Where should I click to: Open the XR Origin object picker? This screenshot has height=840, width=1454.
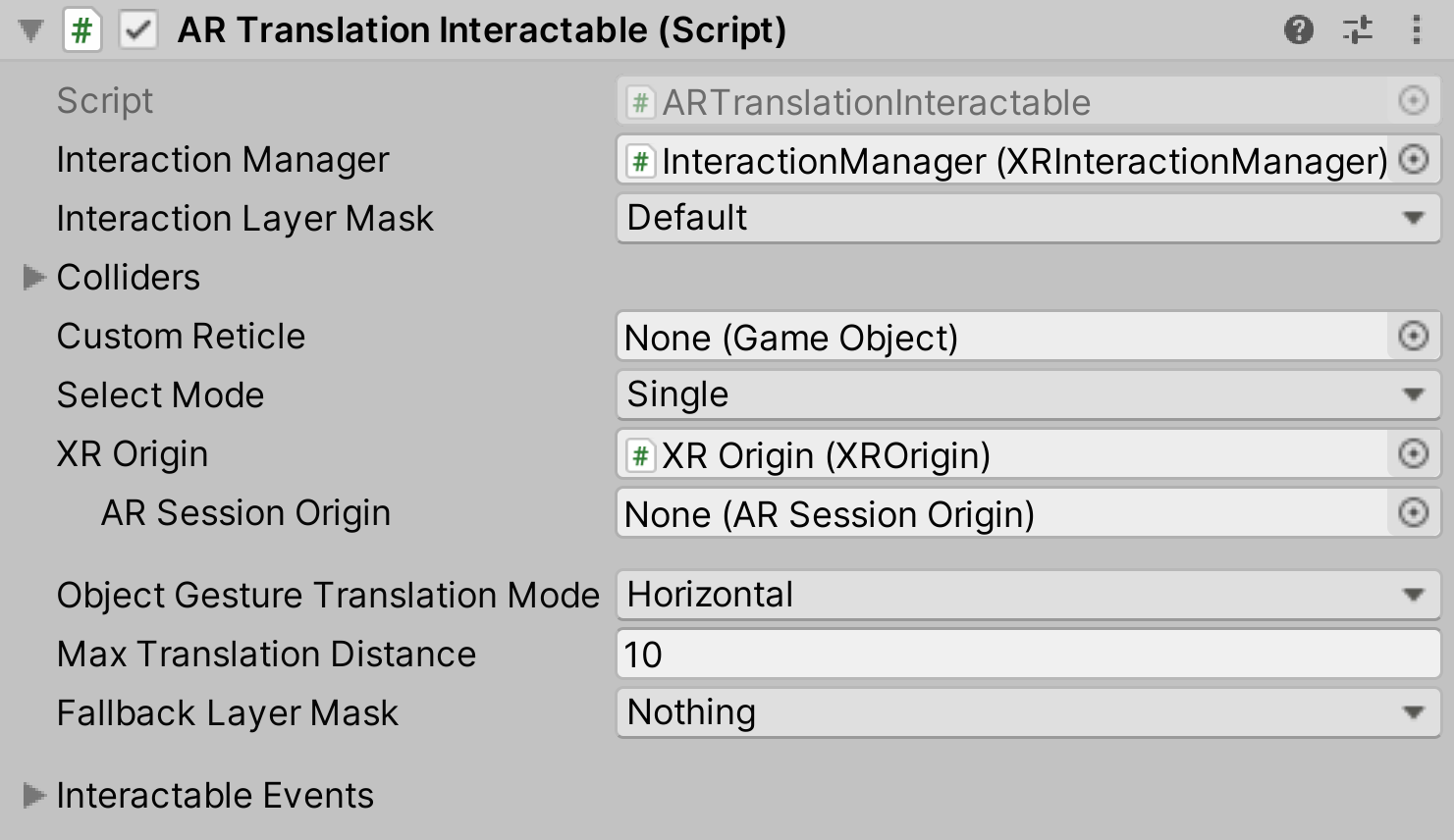pyautogui.click(x=1414, y=454)
